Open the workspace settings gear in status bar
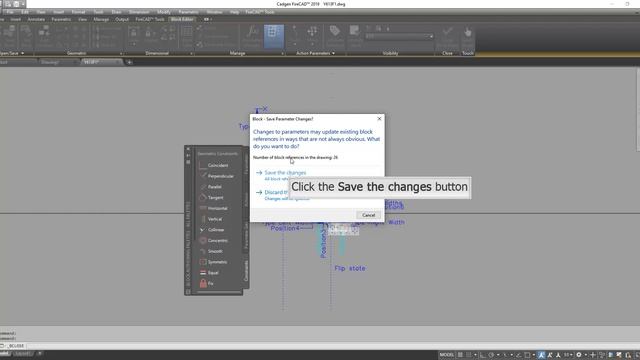Viewport: 640px width, 360px height. [579, 355]
